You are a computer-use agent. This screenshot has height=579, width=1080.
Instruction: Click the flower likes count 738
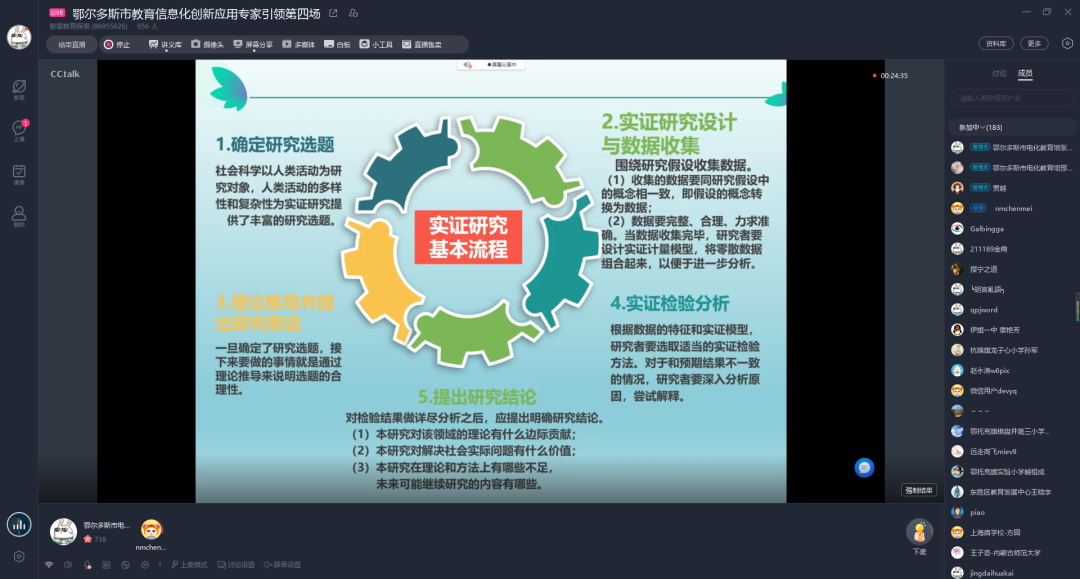click(x=96, y=539)
